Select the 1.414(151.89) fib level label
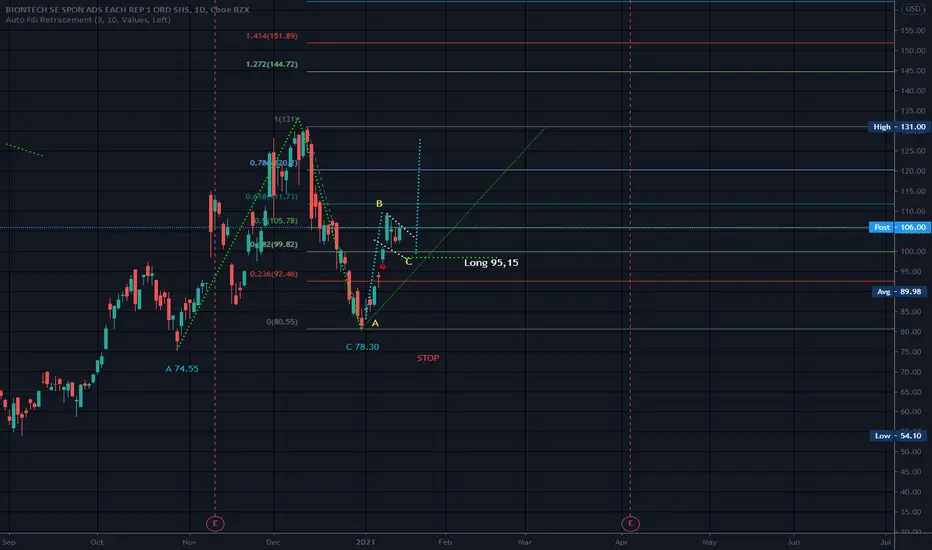 (272, 36)
